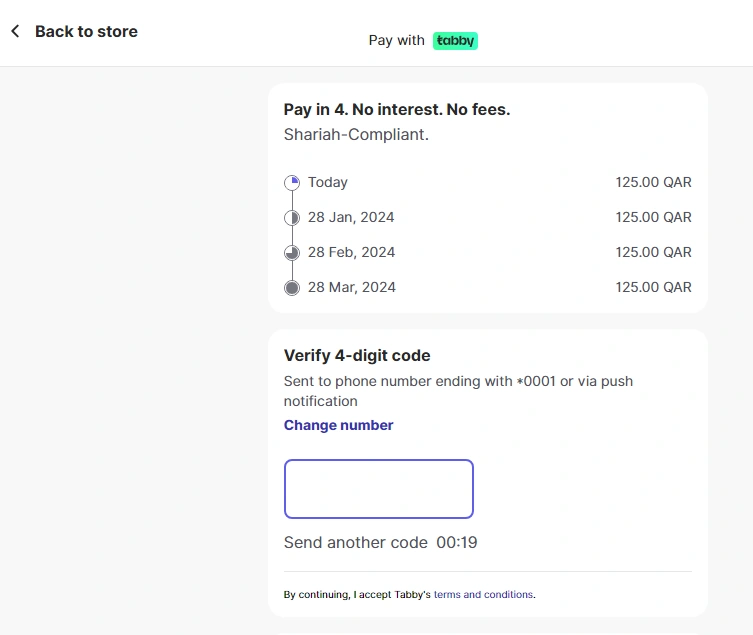Select the Today quarter-pie installment icon
The width and height of the screenshot is (753, 635).
tap(292, 183)
